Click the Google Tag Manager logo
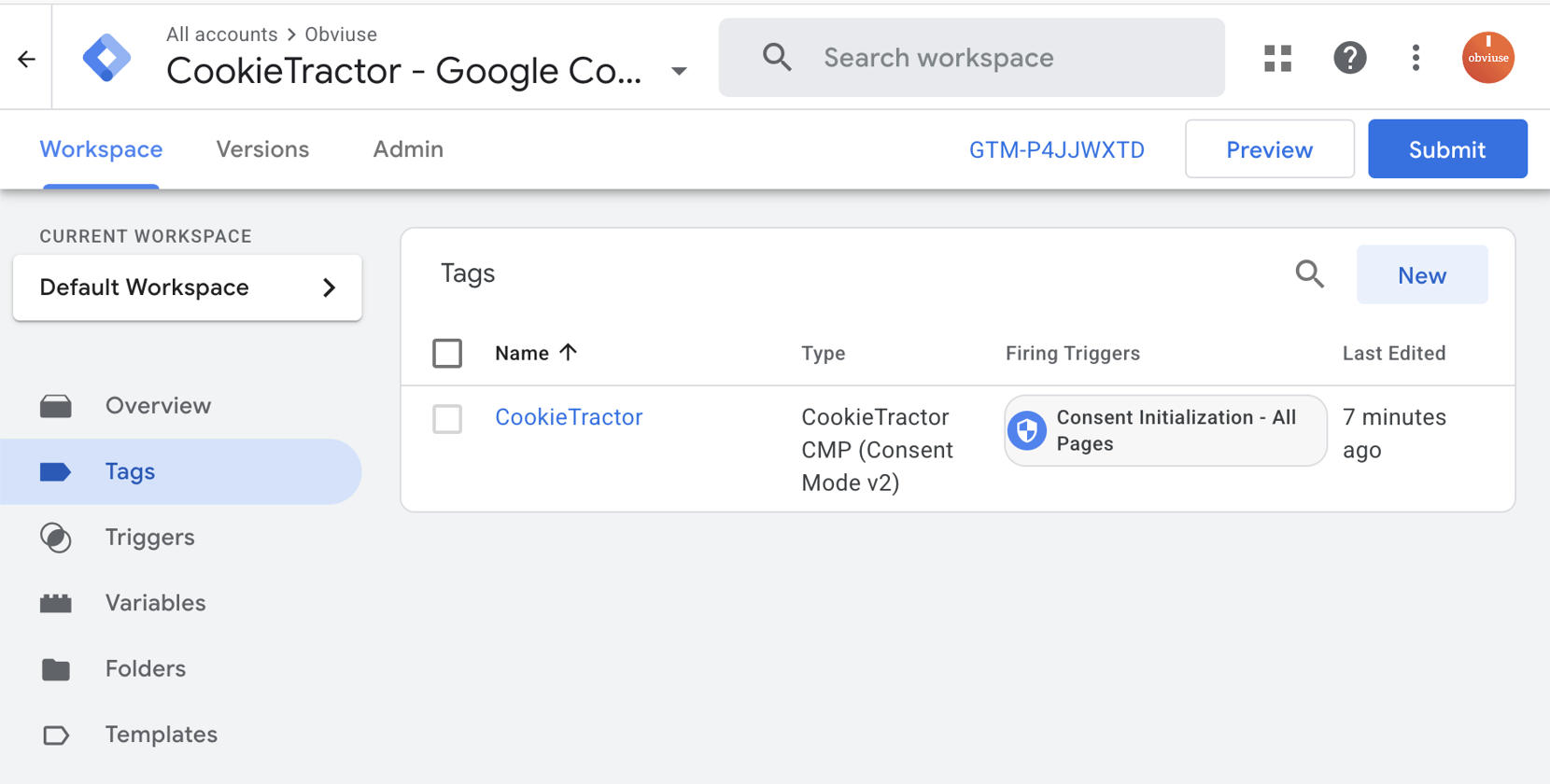This screenshot has height=784, width=1550. [106, 58]
